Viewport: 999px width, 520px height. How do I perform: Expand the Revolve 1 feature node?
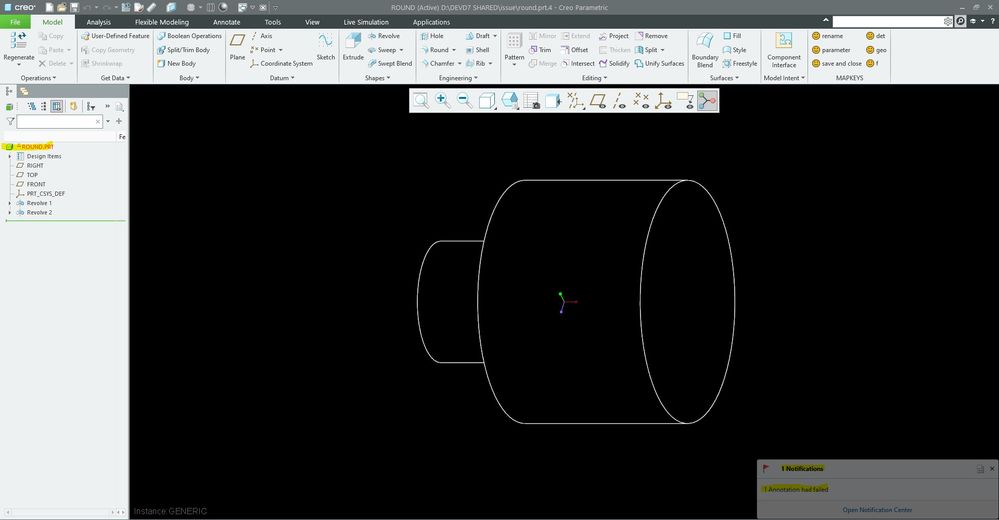point(9,203)
